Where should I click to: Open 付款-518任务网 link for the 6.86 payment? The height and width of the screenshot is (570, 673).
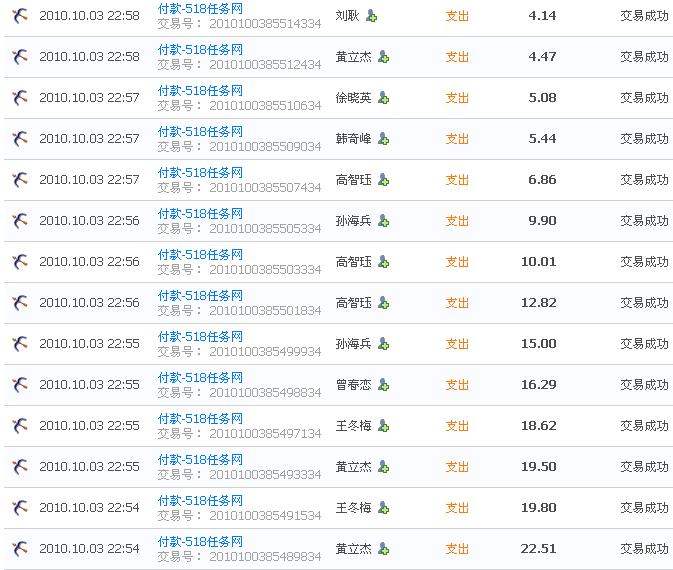200,173
